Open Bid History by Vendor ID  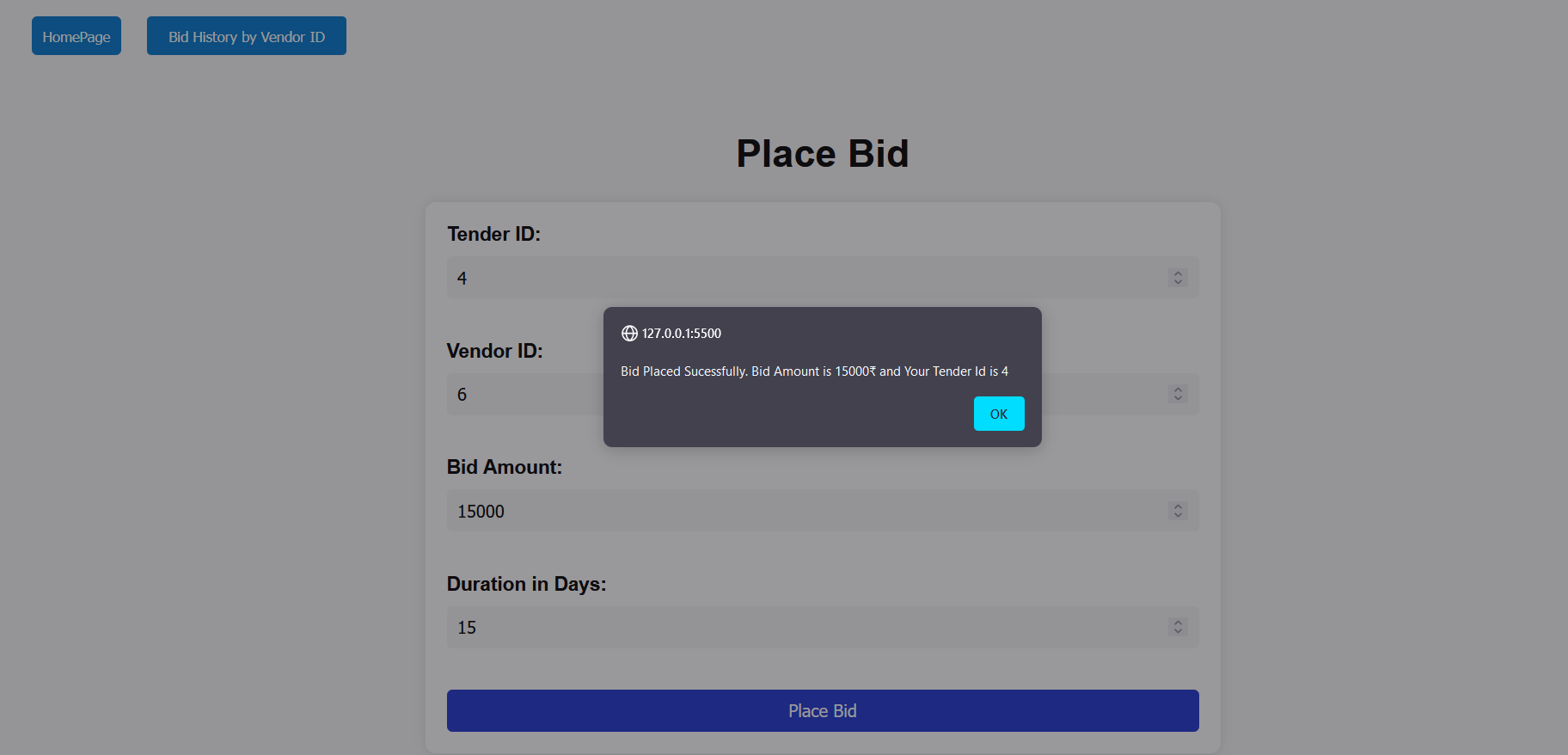click(x=246, y=35)
